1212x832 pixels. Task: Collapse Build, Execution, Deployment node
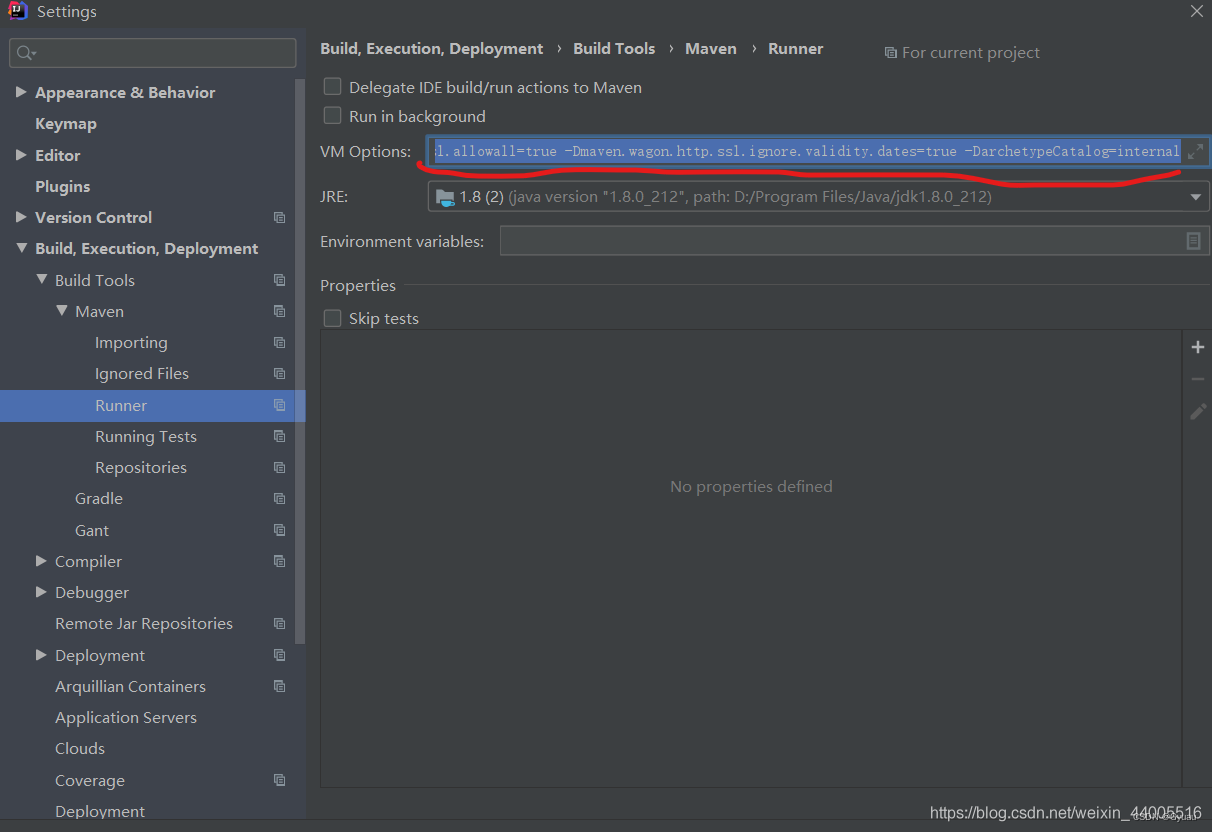pyautogui.click(x=21, y=248)
